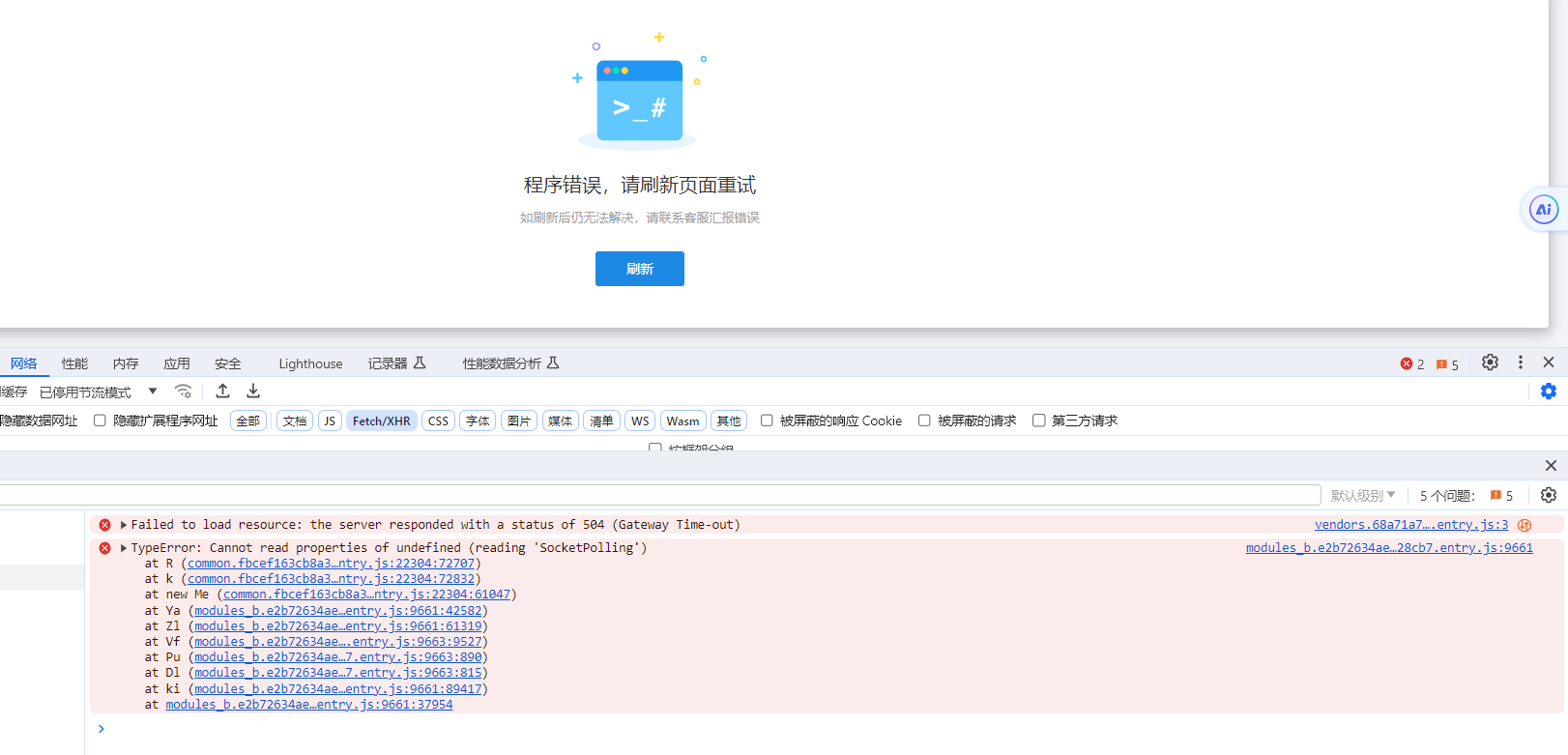
Task: Open the 记录器 recorder tab
Action: [396, 363]
